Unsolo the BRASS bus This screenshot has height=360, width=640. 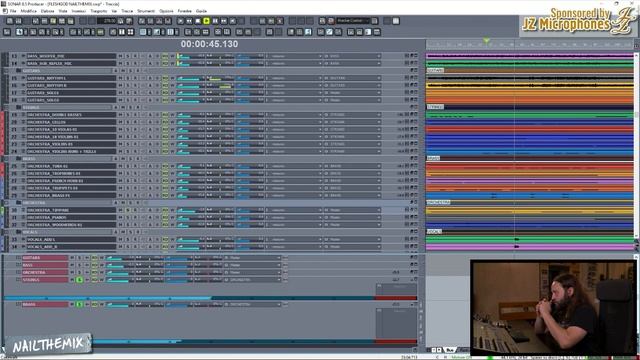(x=80, y=304)
